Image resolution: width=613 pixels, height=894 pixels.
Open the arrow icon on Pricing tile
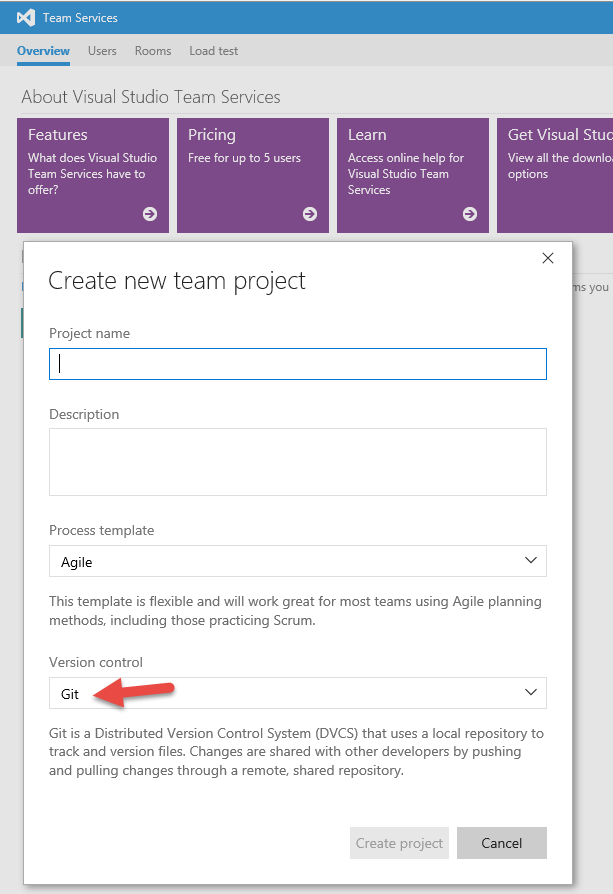(310, 214)
